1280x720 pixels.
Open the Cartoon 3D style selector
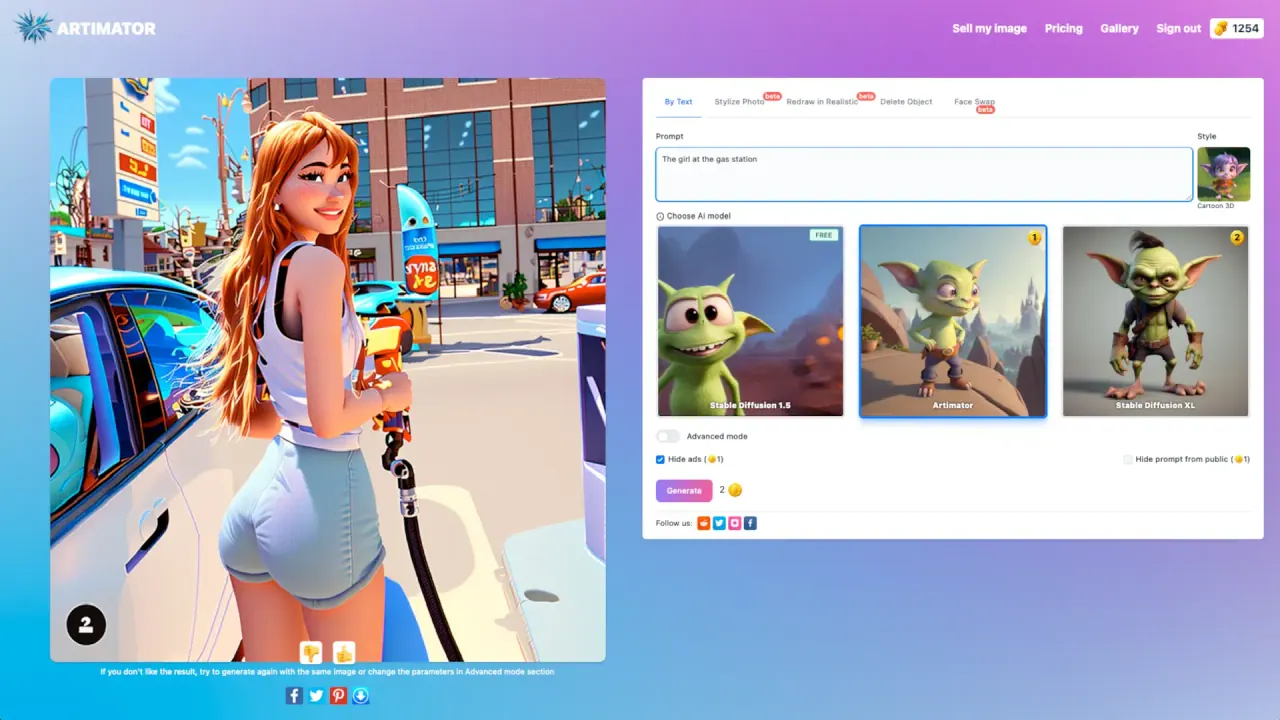[1224, 174]
